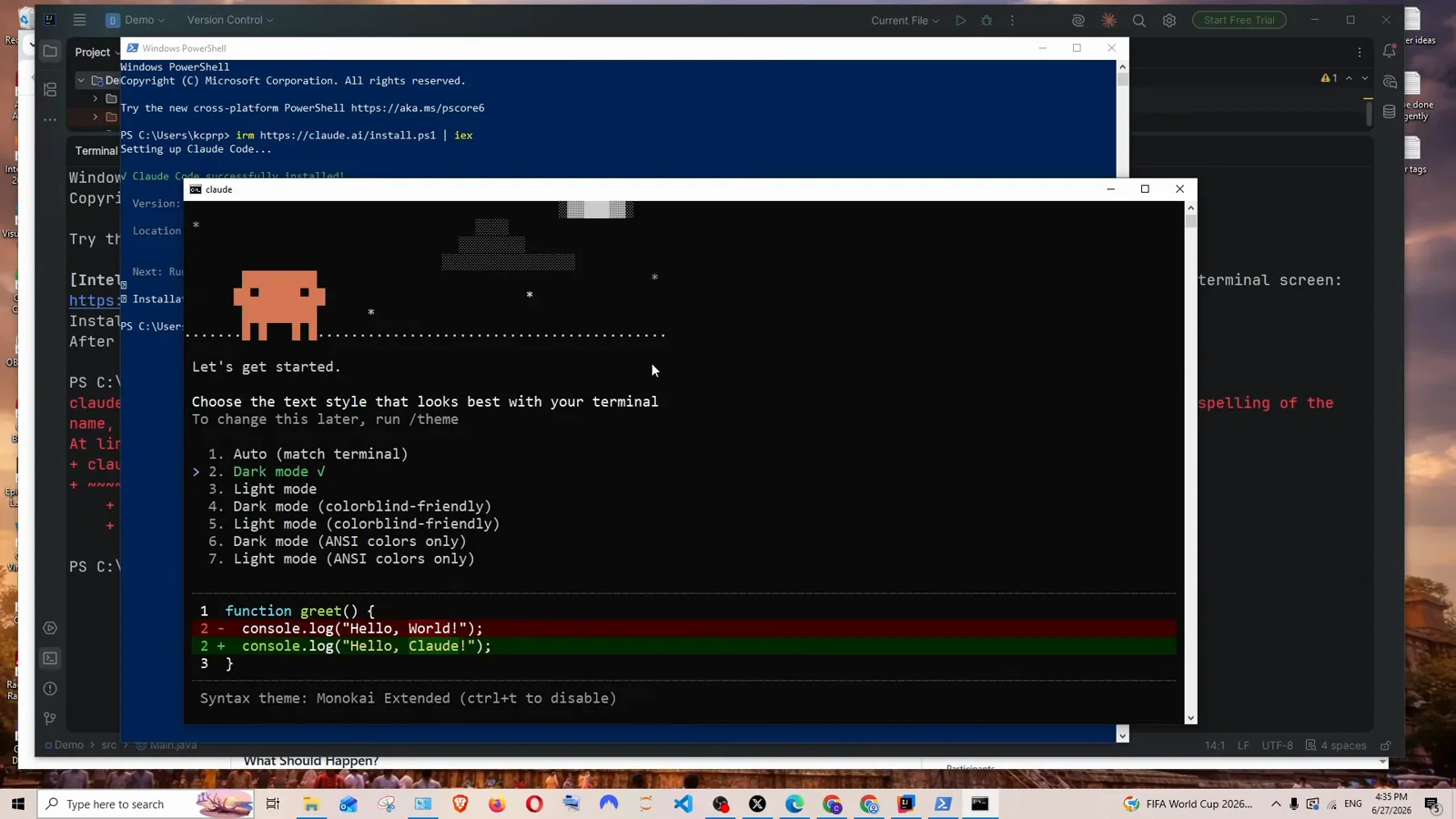Open the Git tool window icon

[x=50, y=719]
